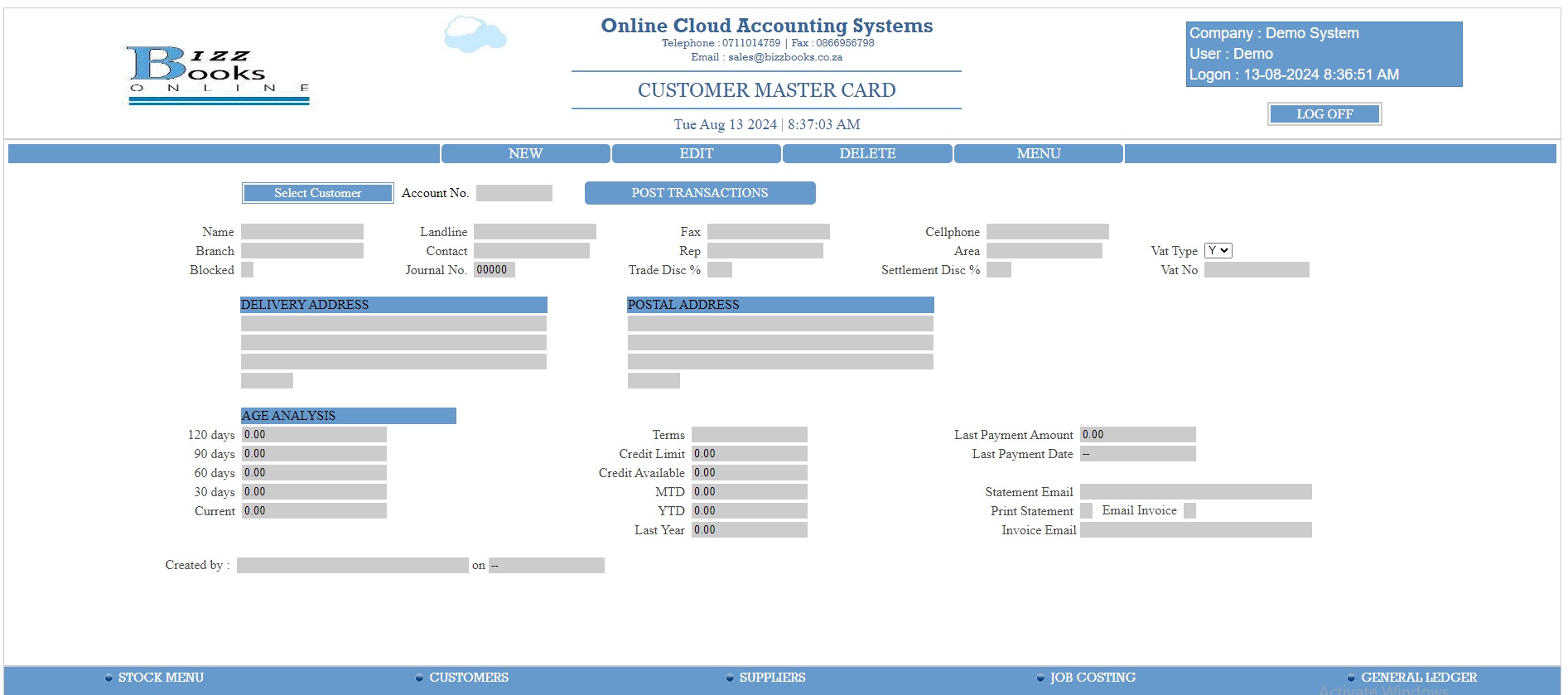
Task: Toggle the Blocked checkbox
Action: click(247, 270)
